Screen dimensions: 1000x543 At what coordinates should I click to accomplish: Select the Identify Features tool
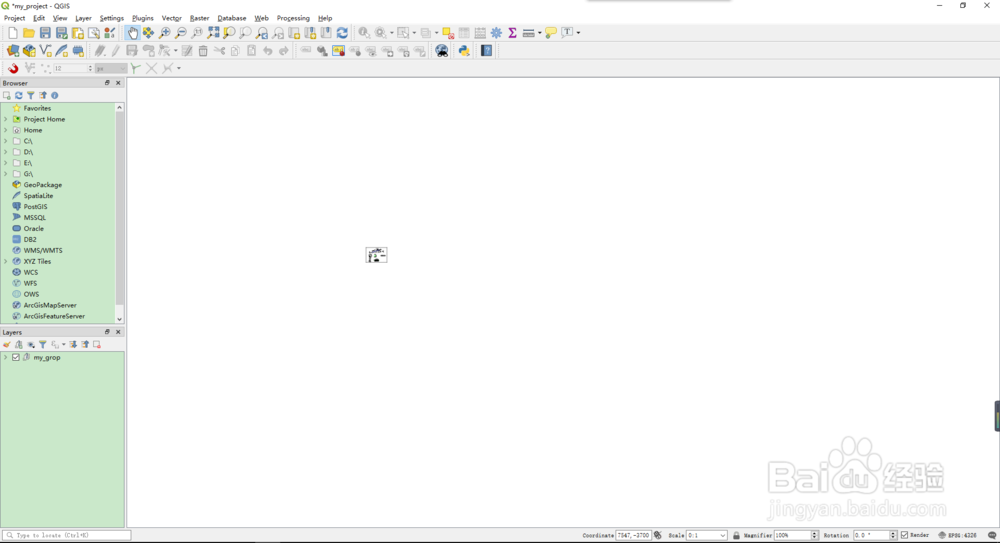point(364,33)
